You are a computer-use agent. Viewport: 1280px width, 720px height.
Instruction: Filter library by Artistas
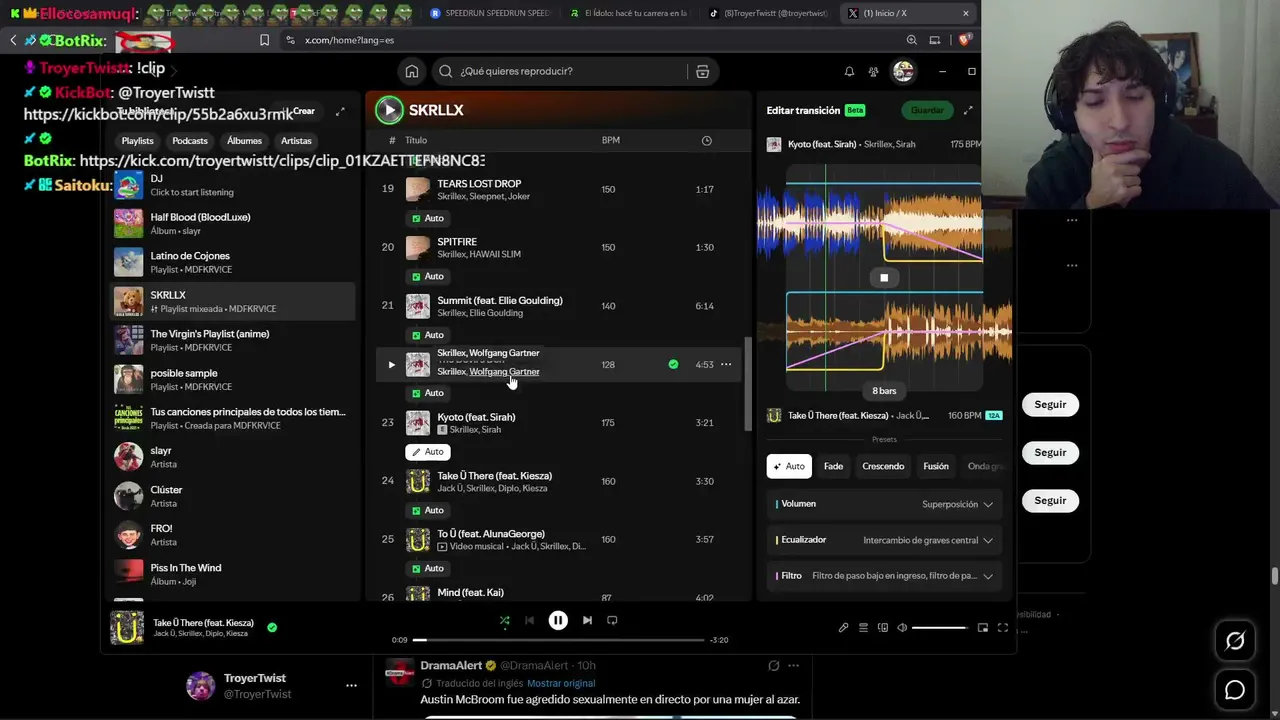[x=296, y=141]
